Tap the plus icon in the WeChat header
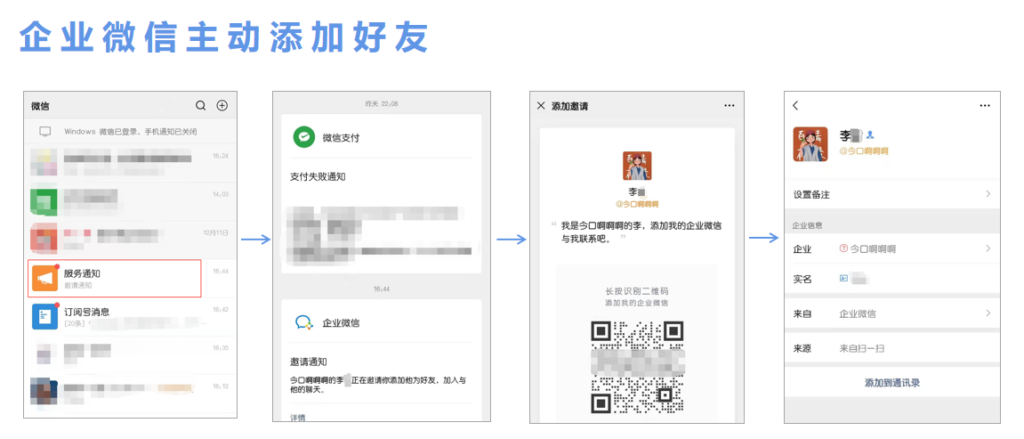Screen dimensions: 1024x439 click(x=222, y=106)
